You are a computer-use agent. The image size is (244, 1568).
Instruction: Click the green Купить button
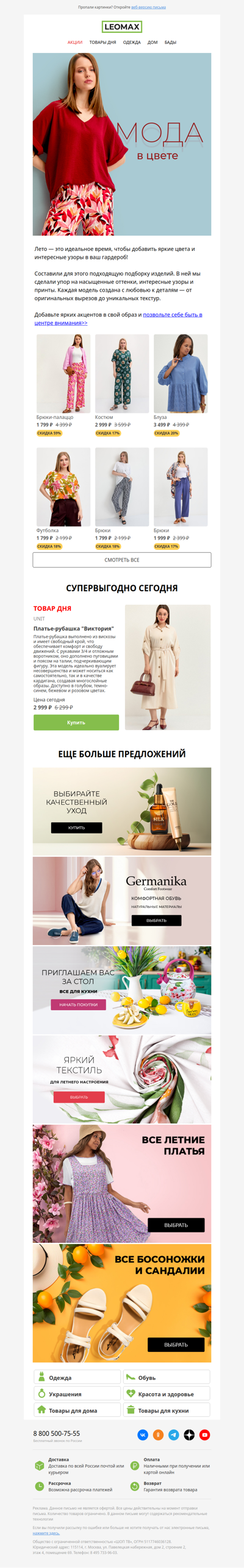76,722
